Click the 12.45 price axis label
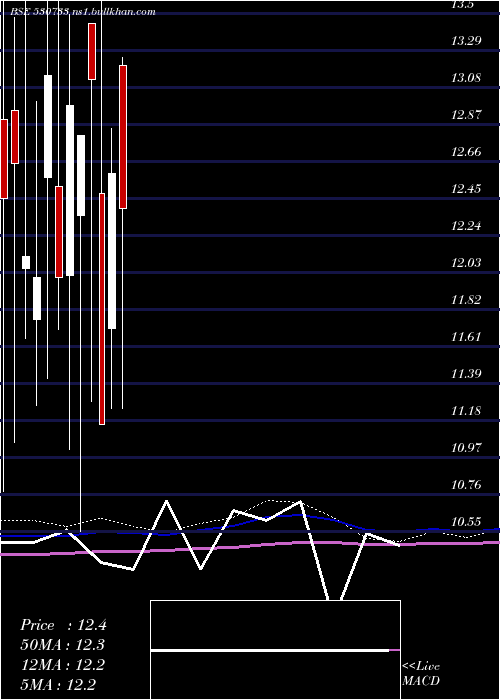The height and width of the screenshot is (700, 500). tap(466, 189)
